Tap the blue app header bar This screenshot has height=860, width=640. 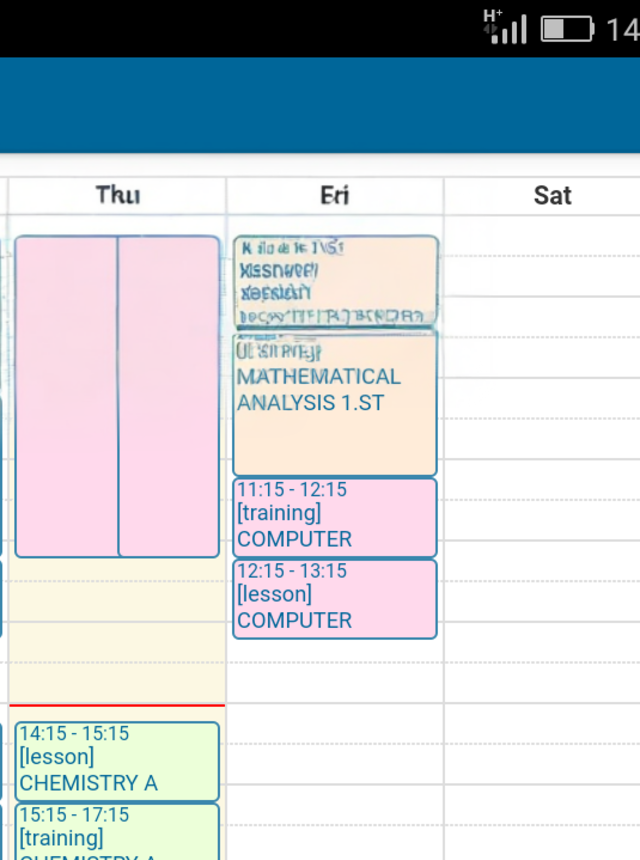[320, 105]
